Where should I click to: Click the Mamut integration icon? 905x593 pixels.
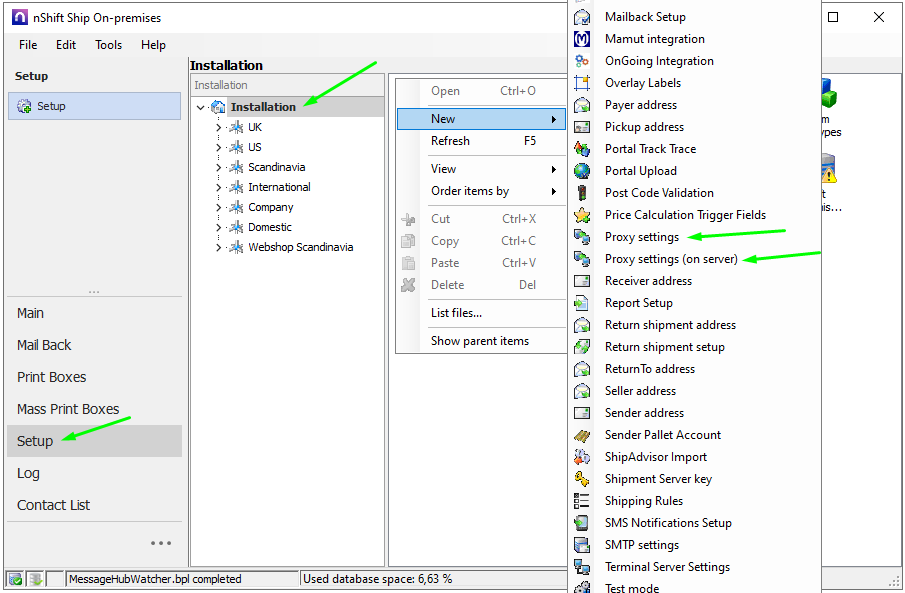click(x=582, y=39)
